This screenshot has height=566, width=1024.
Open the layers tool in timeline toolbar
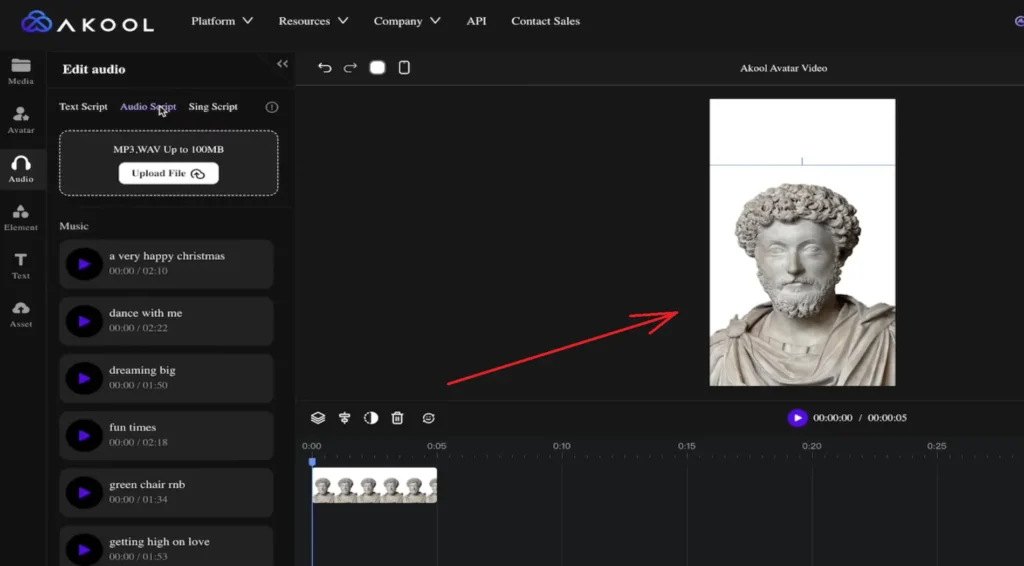pyautogui.click(x=318, y=418)
